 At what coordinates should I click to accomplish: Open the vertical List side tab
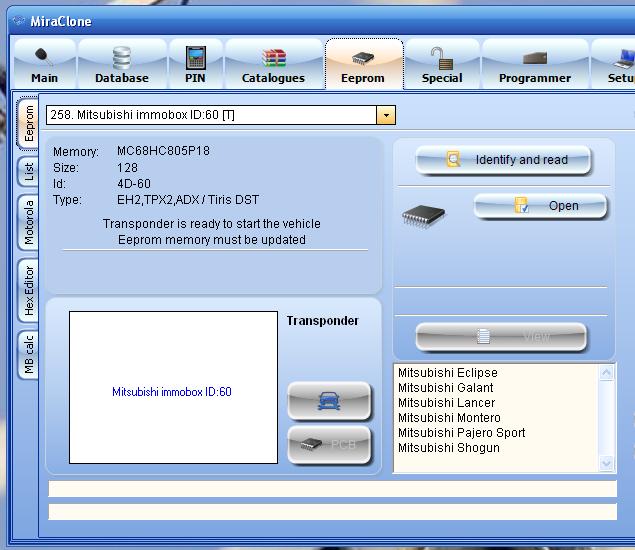point(28,171)
